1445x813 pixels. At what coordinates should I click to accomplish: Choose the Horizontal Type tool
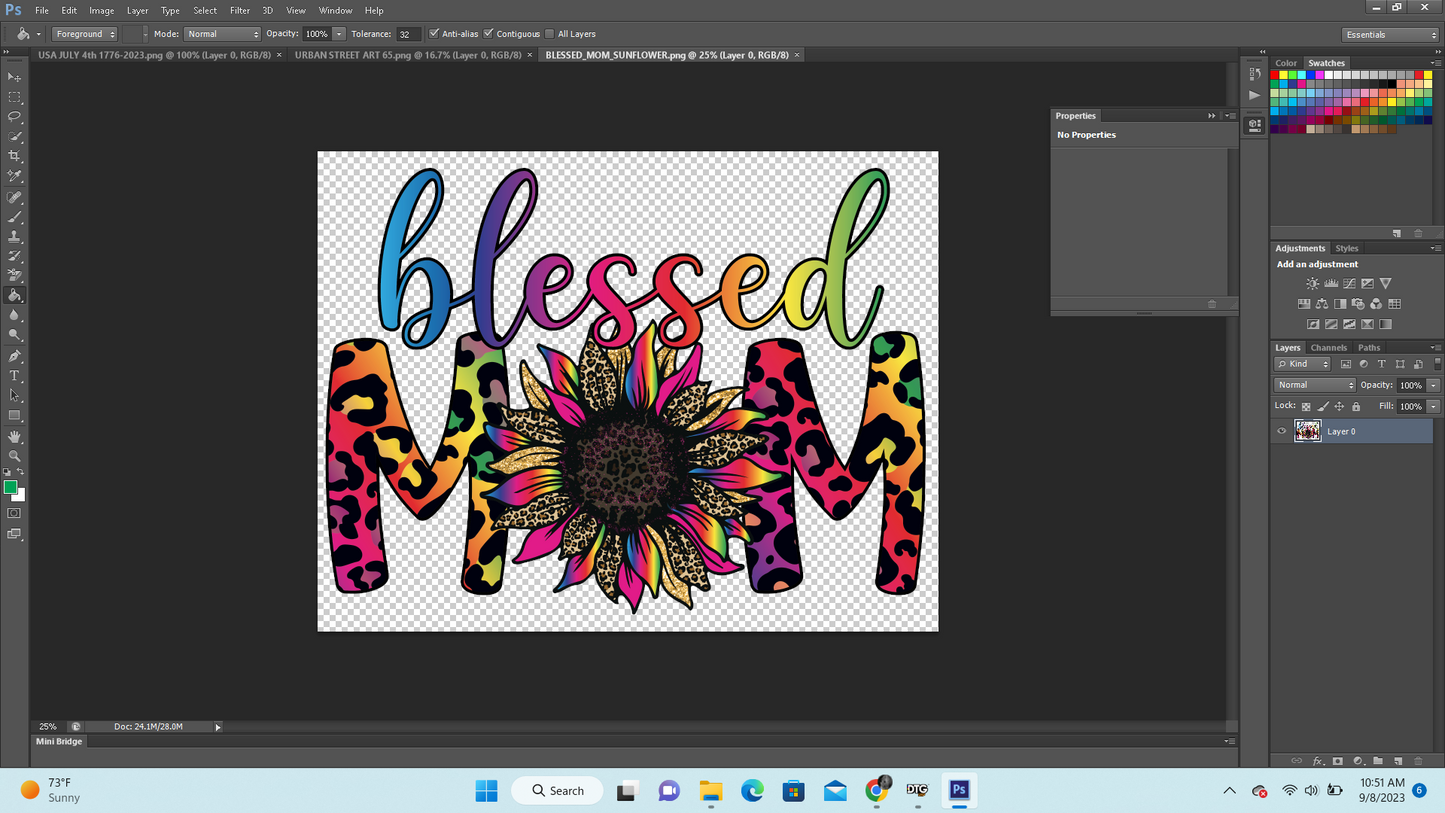click(x=14, y=376)
